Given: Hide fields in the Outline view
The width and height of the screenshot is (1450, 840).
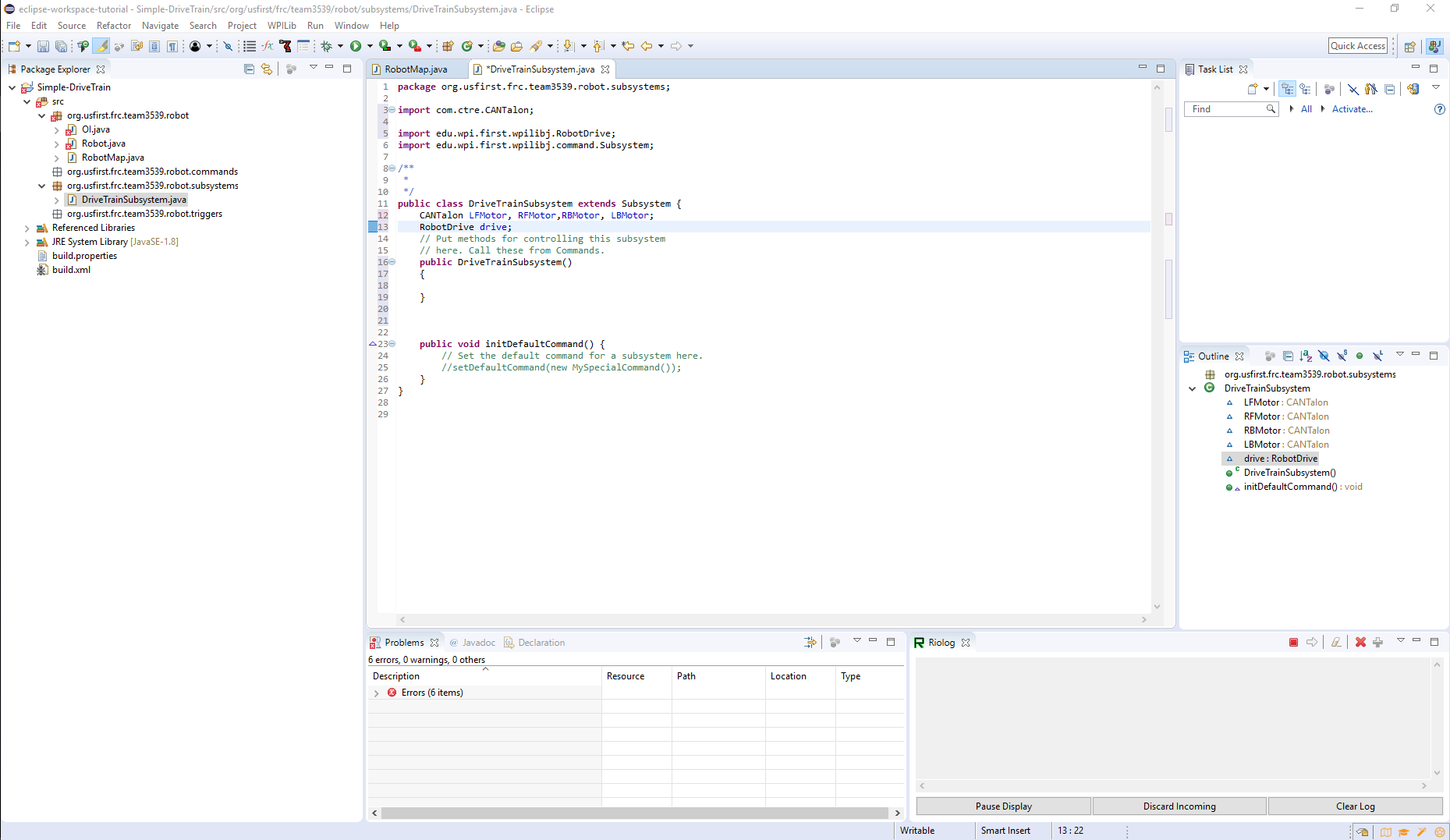Looking at the screenshot, I should (1324, 356).
